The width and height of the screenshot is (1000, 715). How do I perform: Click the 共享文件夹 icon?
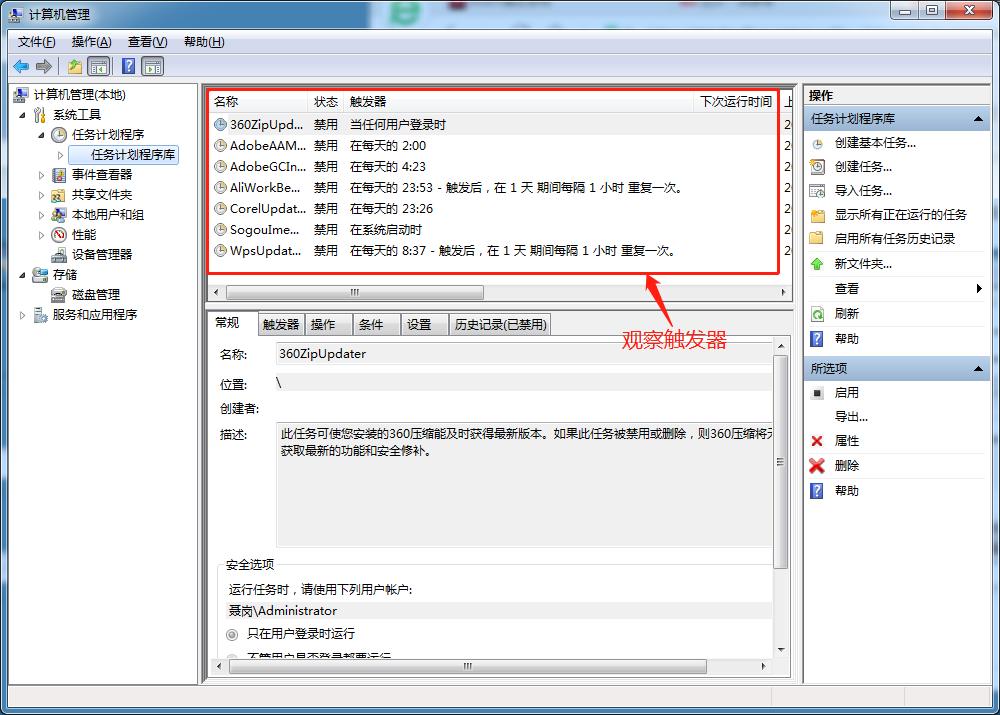pyautogui.click(x=59, y=195)
